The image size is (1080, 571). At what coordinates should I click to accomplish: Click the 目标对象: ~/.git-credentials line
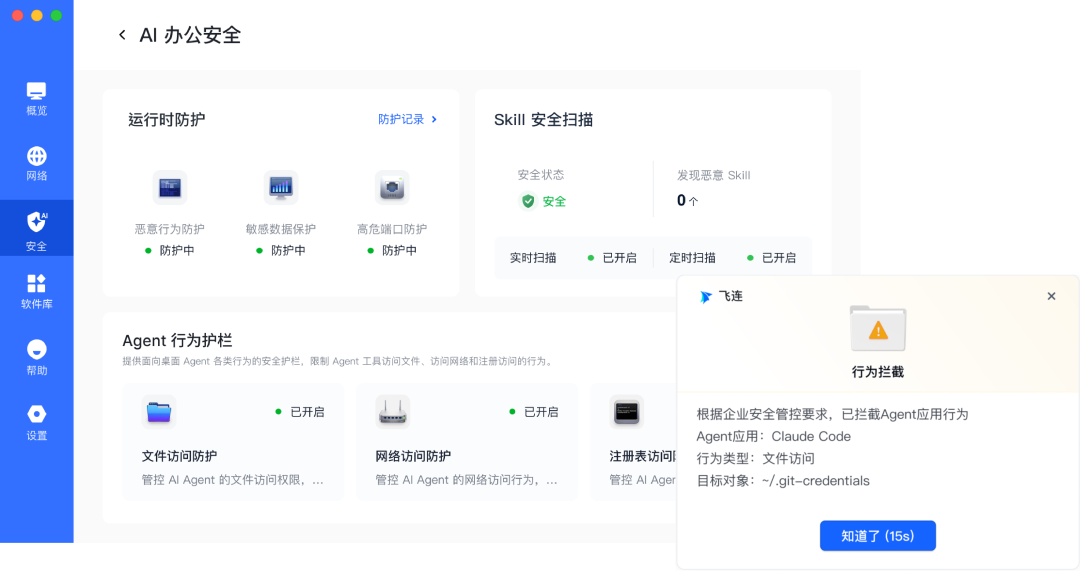(783, 481)
